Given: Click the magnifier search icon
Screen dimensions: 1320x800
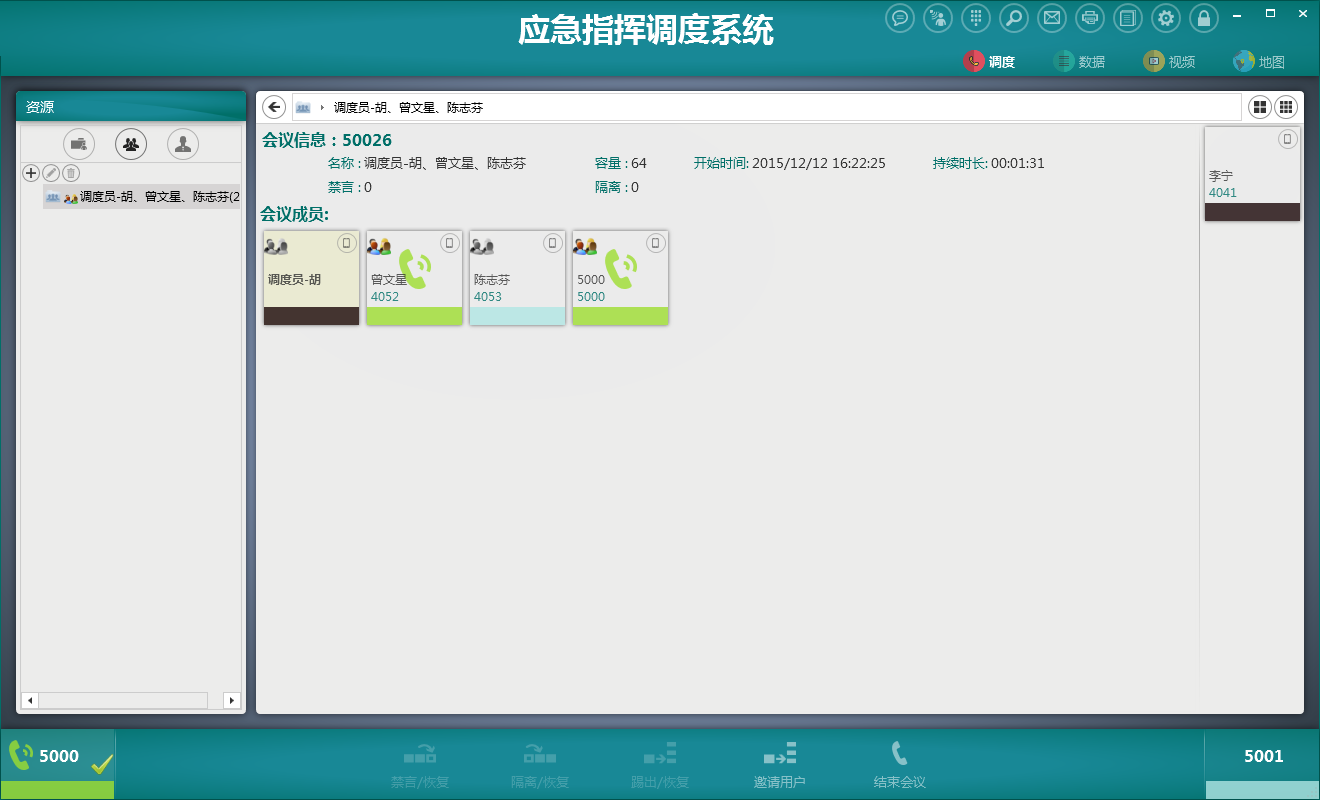Looking at the screenshot, I should pos(1014,18).
